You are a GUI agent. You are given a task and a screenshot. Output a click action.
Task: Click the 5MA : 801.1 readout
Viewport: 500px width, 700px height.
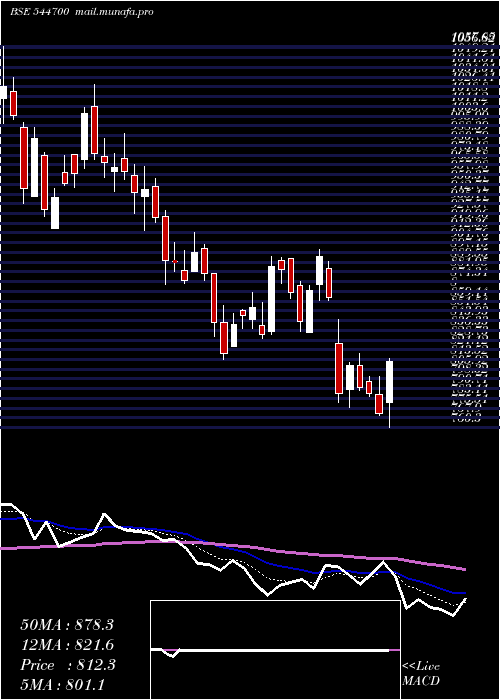pos(63,684)
